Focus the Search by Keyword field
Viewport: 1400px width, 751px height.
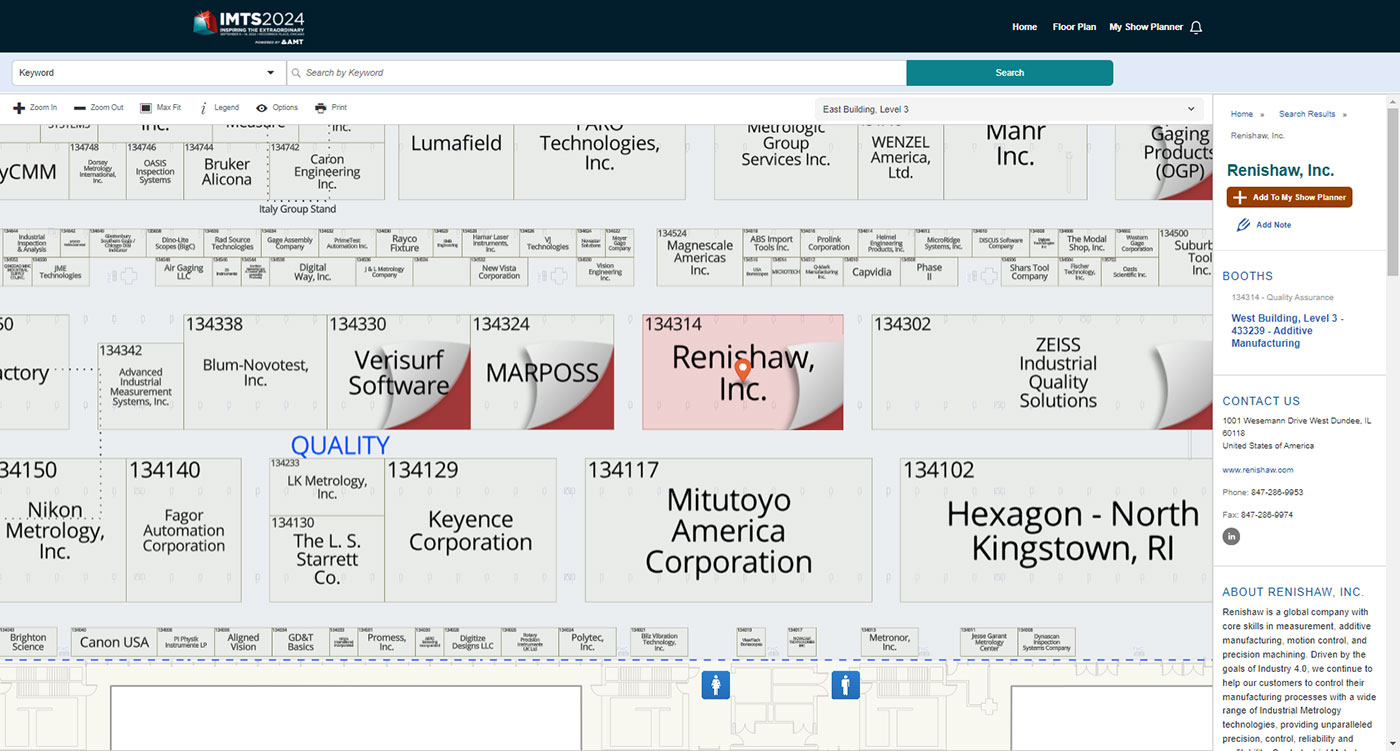[x=596, y=73]
